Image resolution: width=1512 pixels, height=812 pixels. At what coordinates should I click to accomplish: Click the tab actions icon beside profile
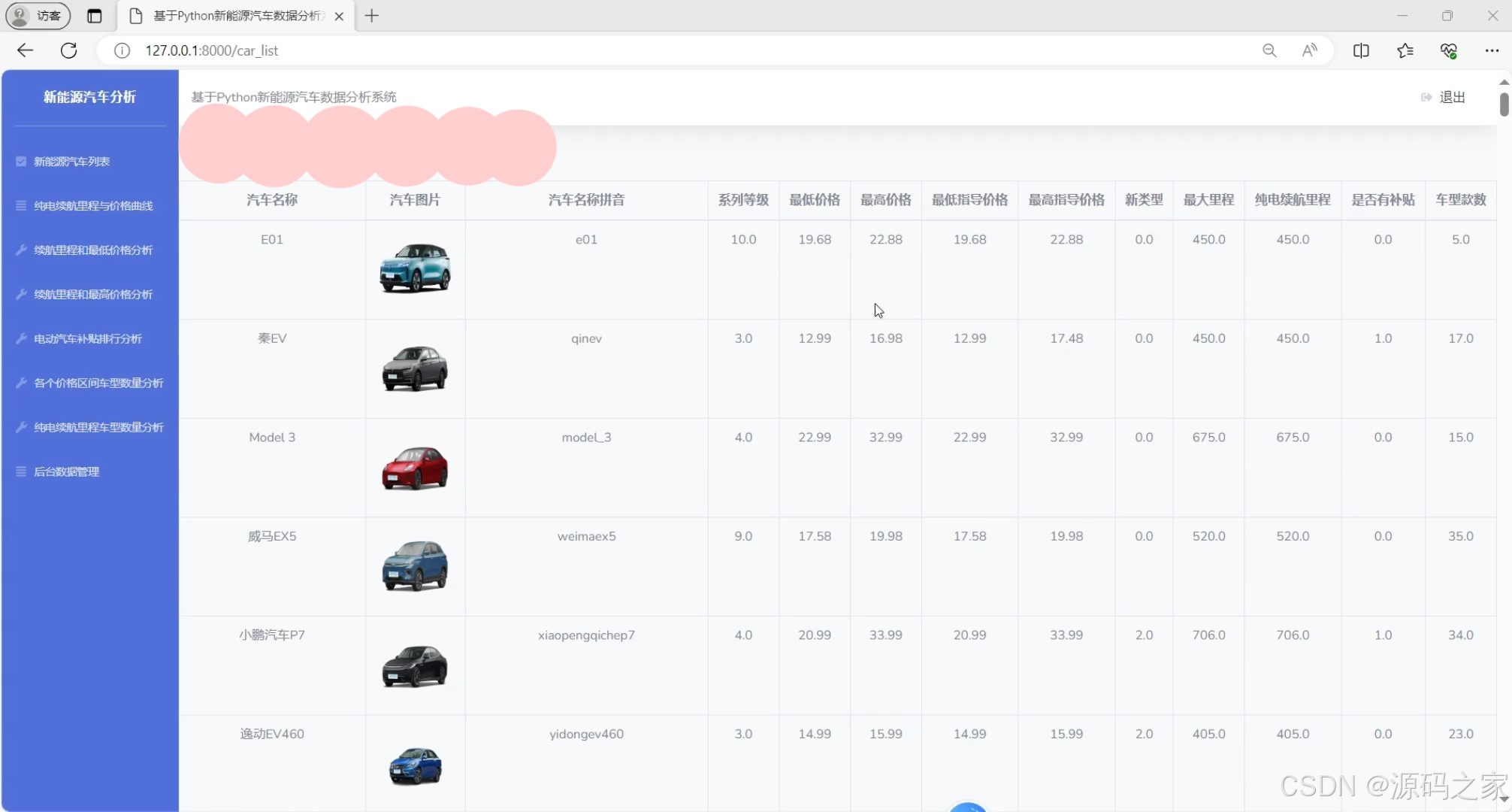pyautogui.click(x=94, y=16)
